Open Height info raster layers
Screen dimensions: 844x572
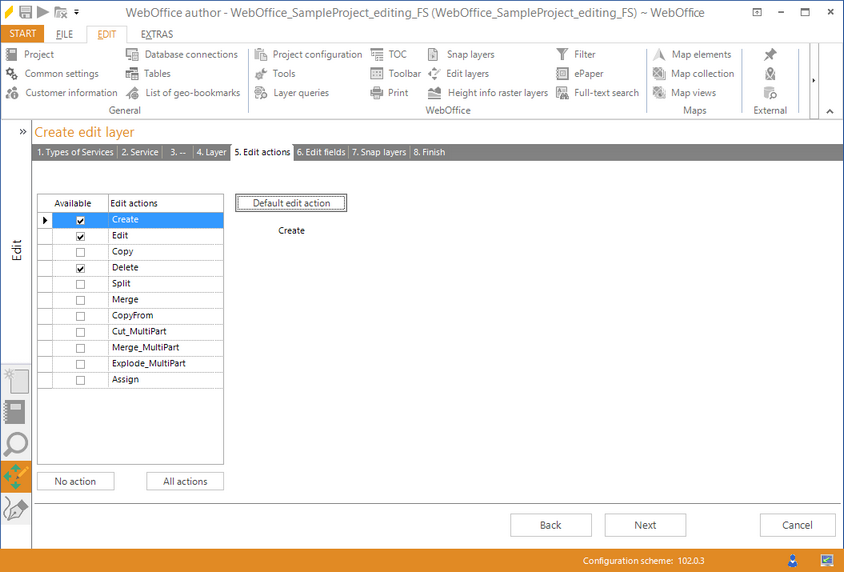488,93
